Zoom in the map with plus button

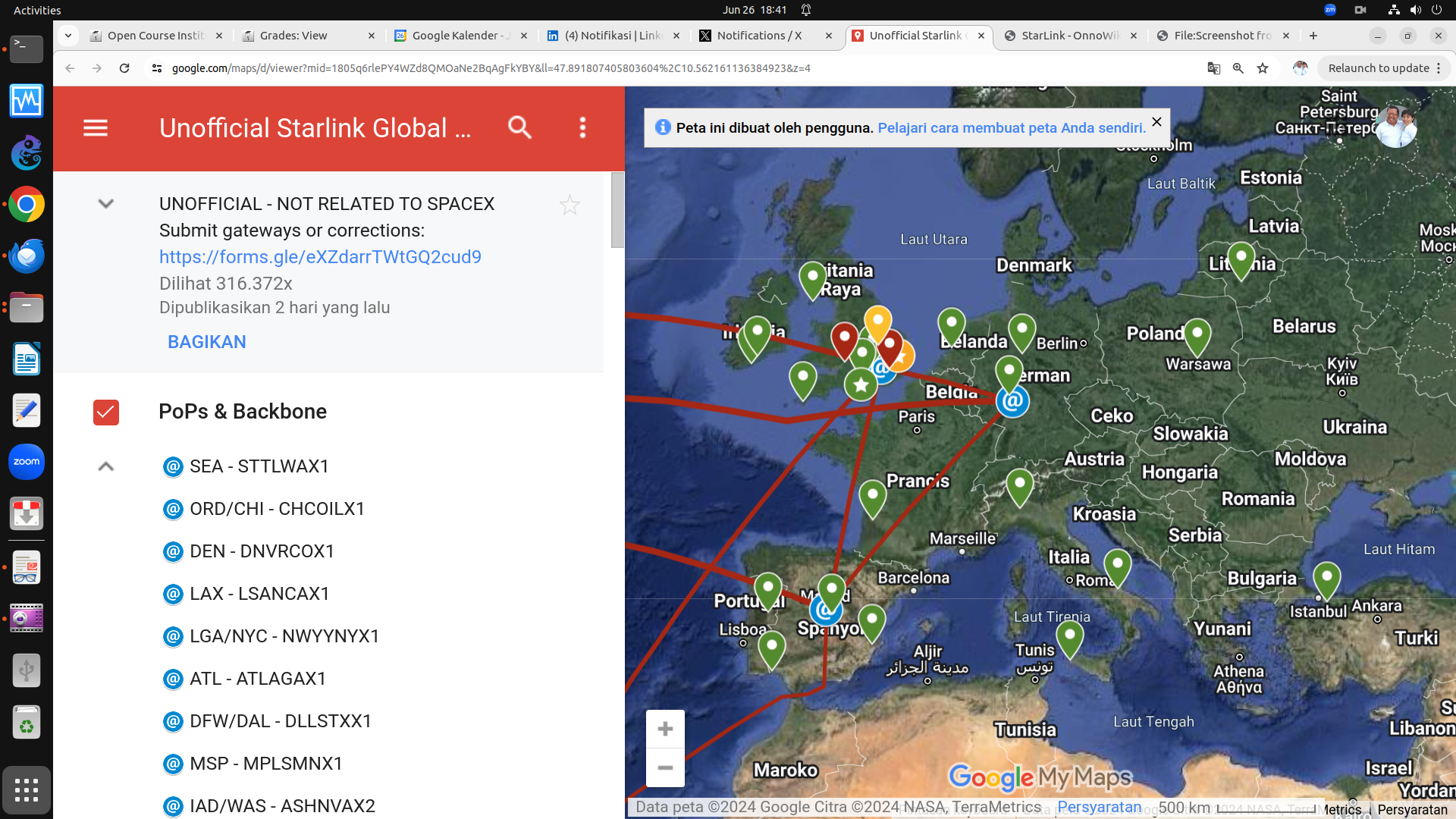(665, 729)
